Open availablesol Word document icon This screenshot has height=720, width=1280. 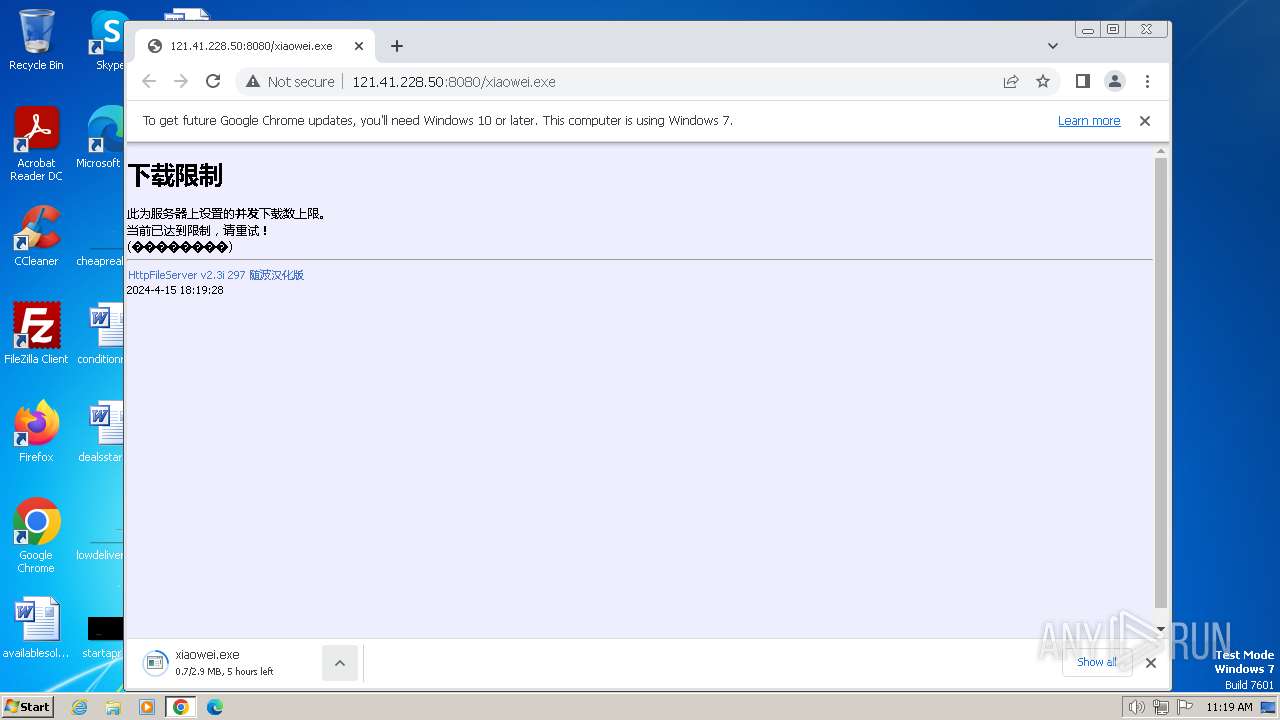click(x=36, y=628)
